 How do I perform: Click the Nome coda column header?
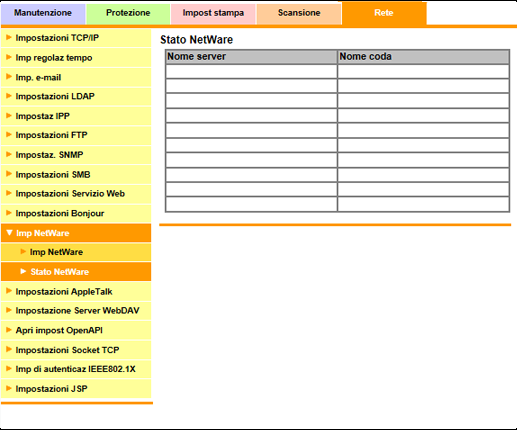tap(423, 57)
